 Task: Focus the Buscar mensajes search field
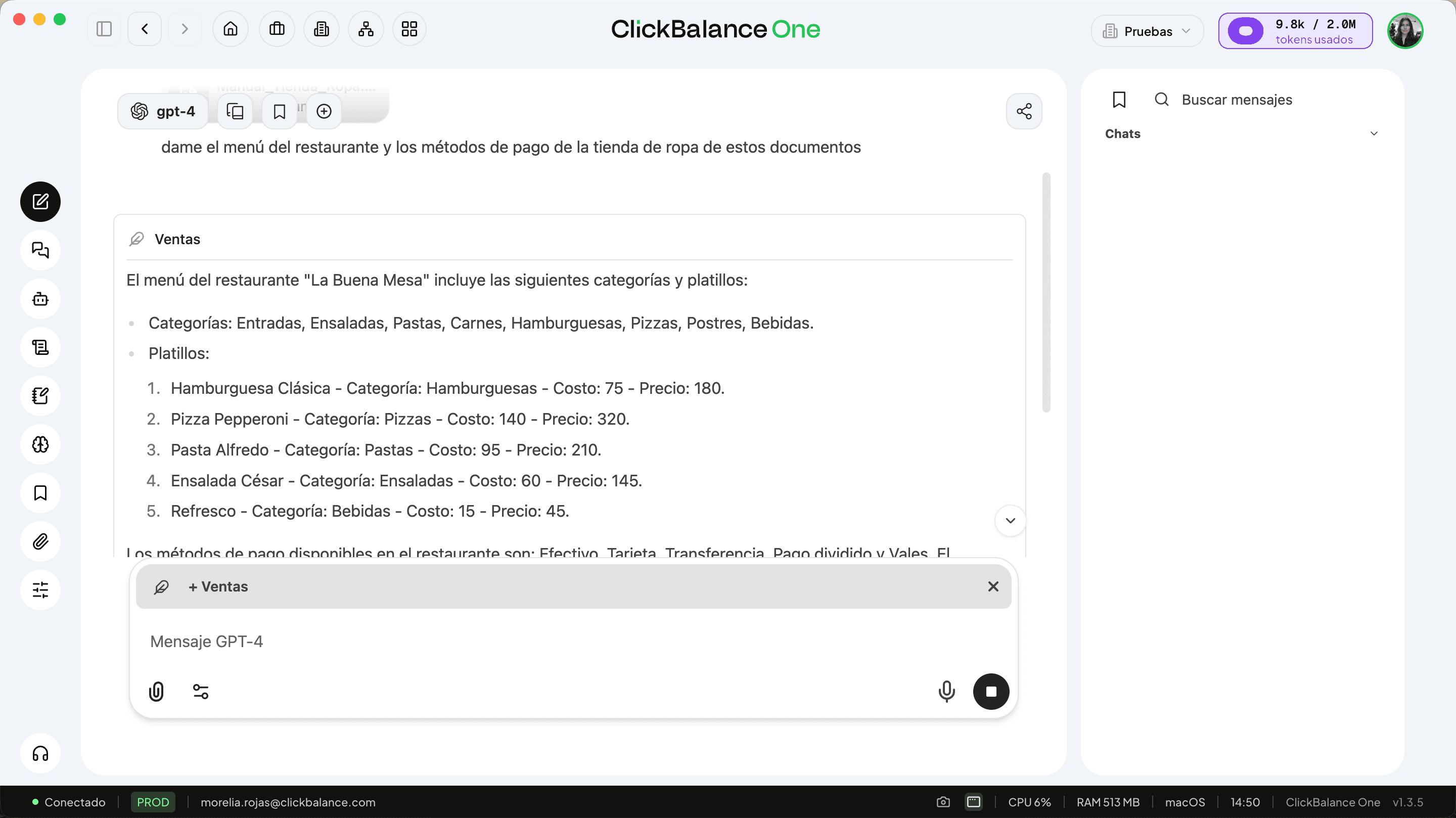tap(1236, 100)
